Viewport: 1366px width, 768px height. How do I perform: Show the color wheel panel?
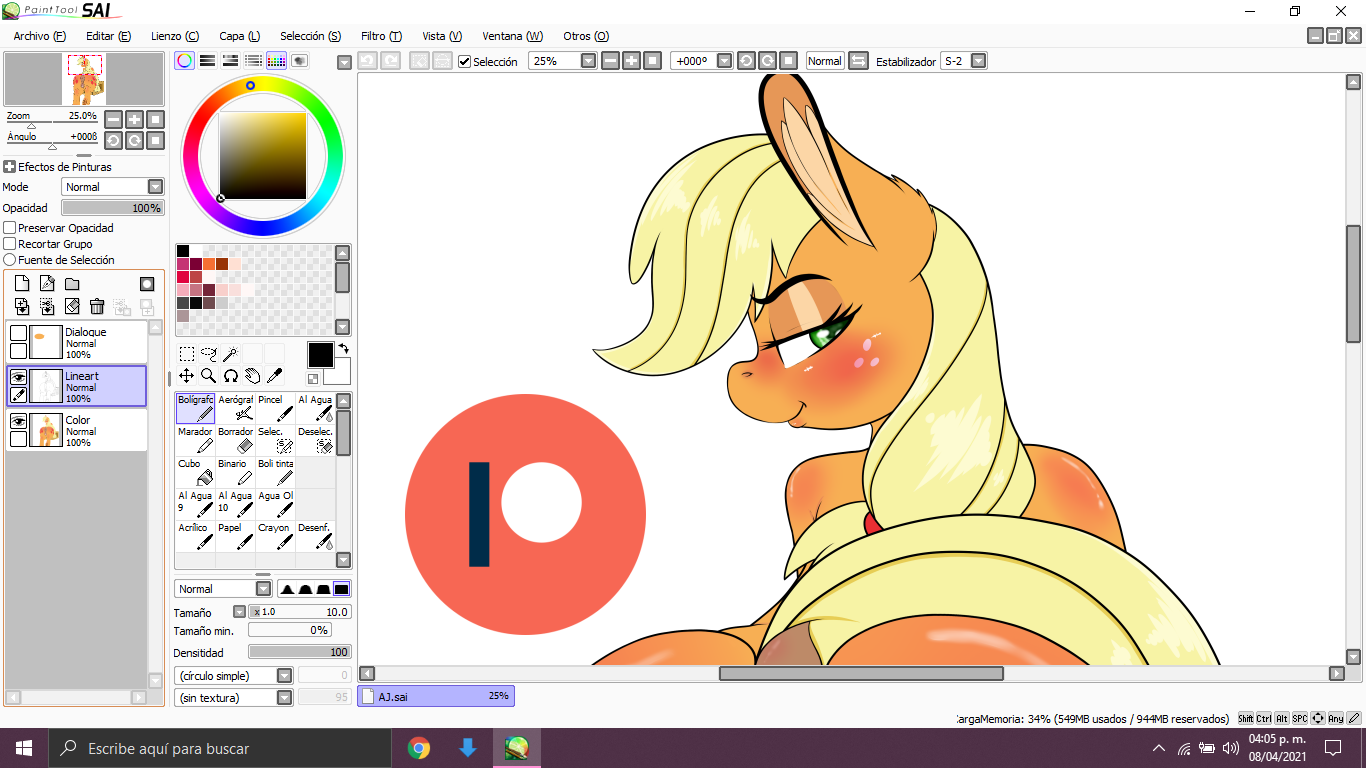(184, 60)
